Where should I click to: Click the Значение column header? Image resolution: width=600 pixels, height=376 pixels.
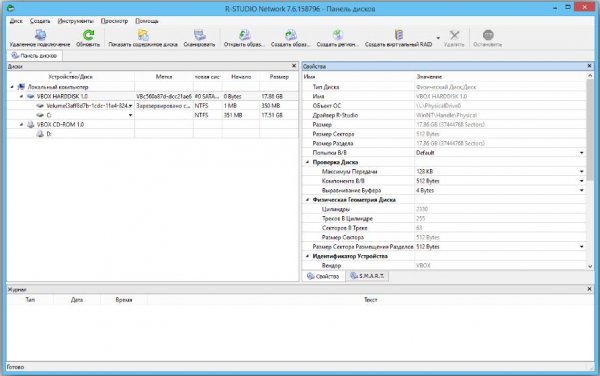(x=501, y=77)
